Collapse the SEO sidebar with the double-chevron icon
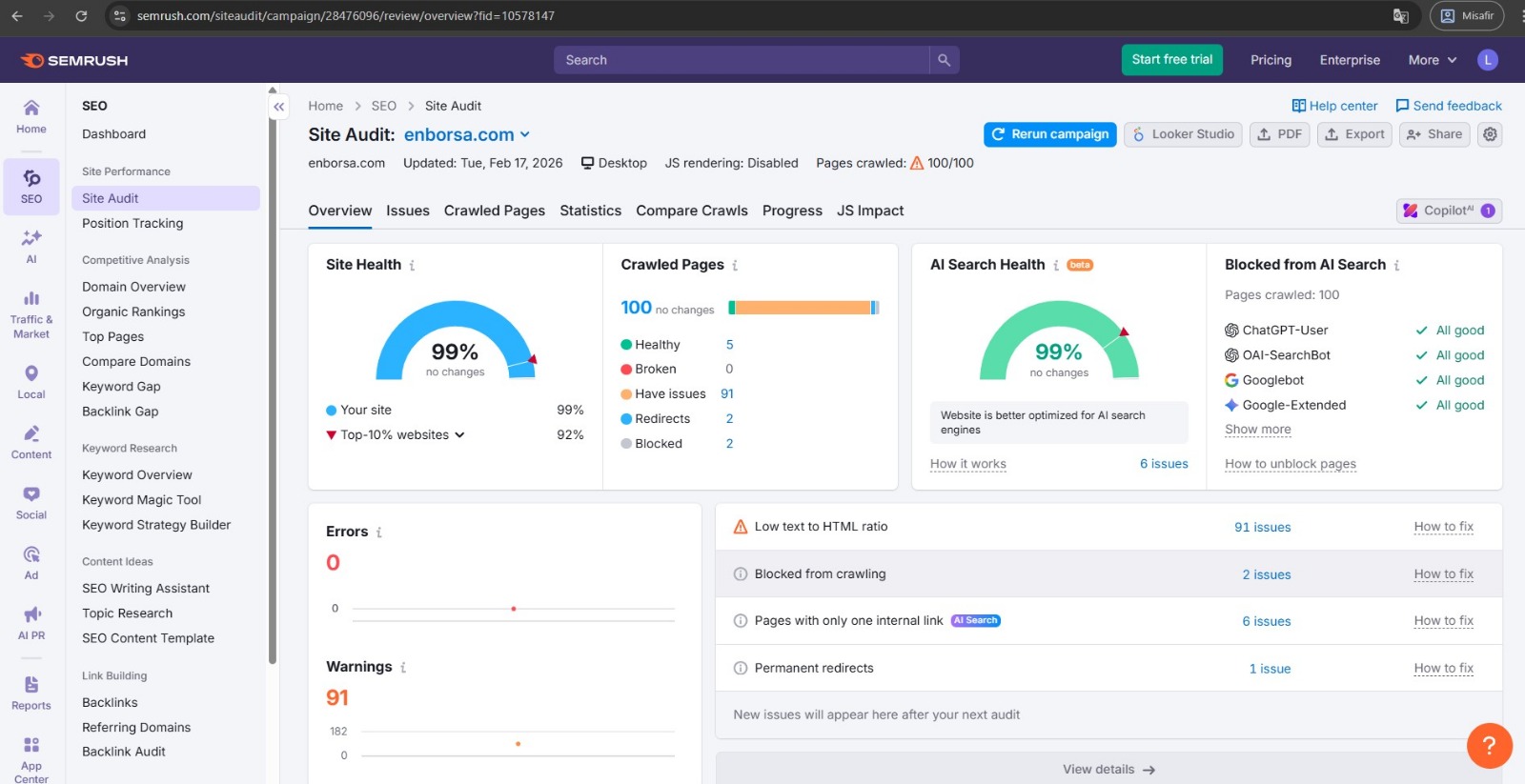The image size is (1525, 784). pos(278,107)
